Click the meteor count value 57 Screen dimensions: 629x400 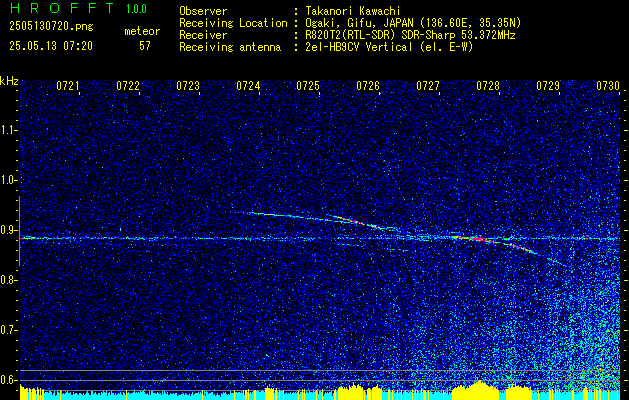pyautogui.click(x=145, y=46)
